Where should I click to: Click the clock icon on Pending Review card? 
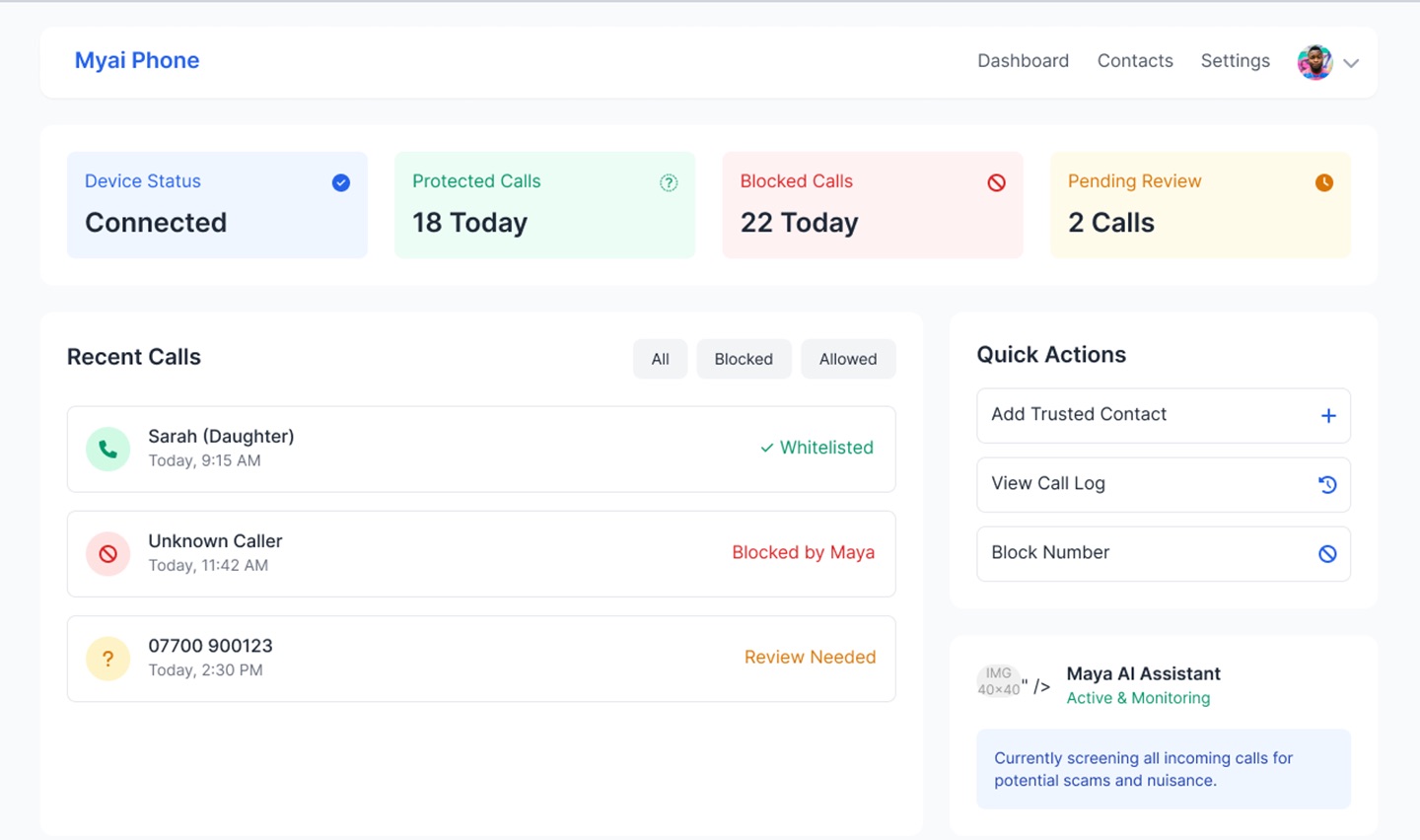click(1323, 182)
